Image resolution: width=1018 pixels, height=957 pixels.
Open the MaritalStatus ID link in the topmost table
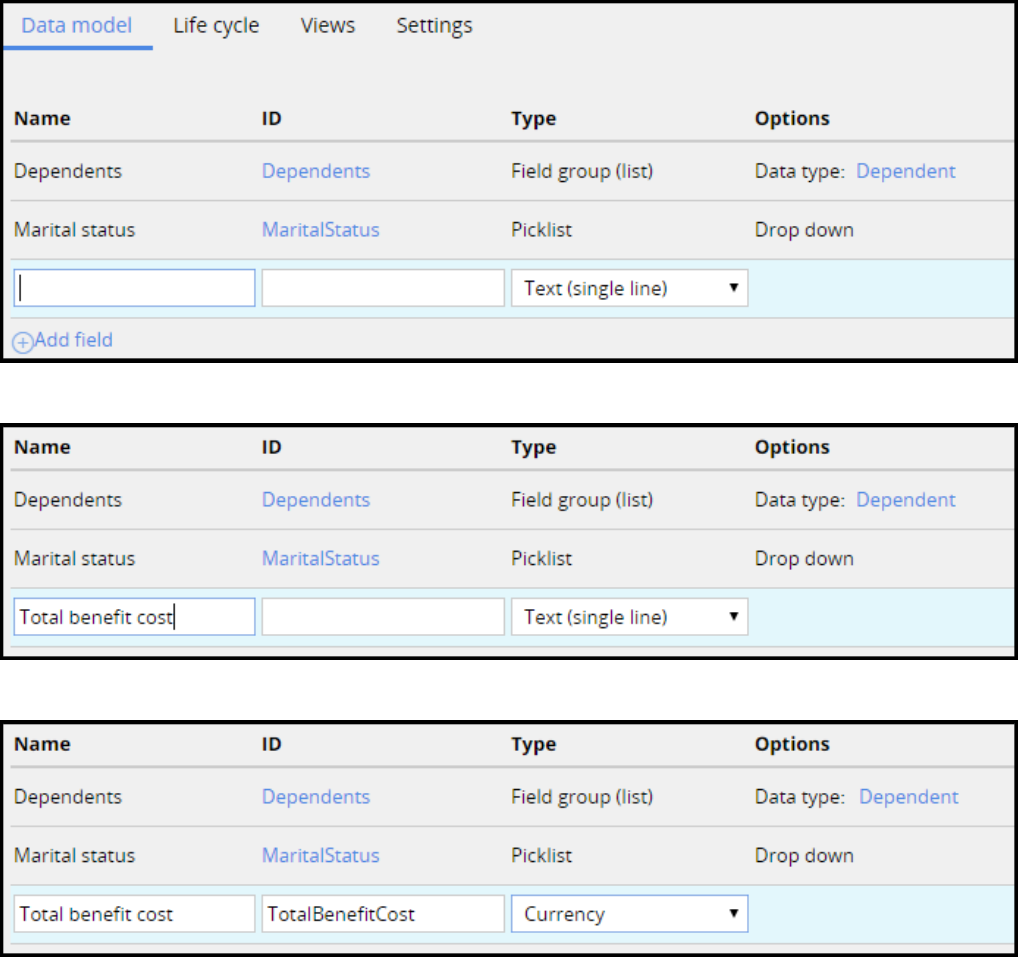coord(321,230)
